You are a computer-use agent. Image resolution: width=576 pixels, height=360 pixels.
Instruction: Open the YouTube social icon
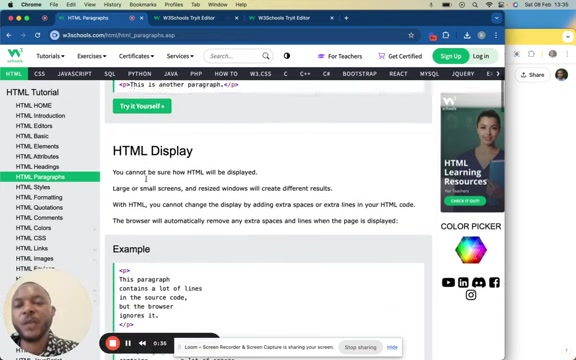pyautogui.click(x=448, y=282)
